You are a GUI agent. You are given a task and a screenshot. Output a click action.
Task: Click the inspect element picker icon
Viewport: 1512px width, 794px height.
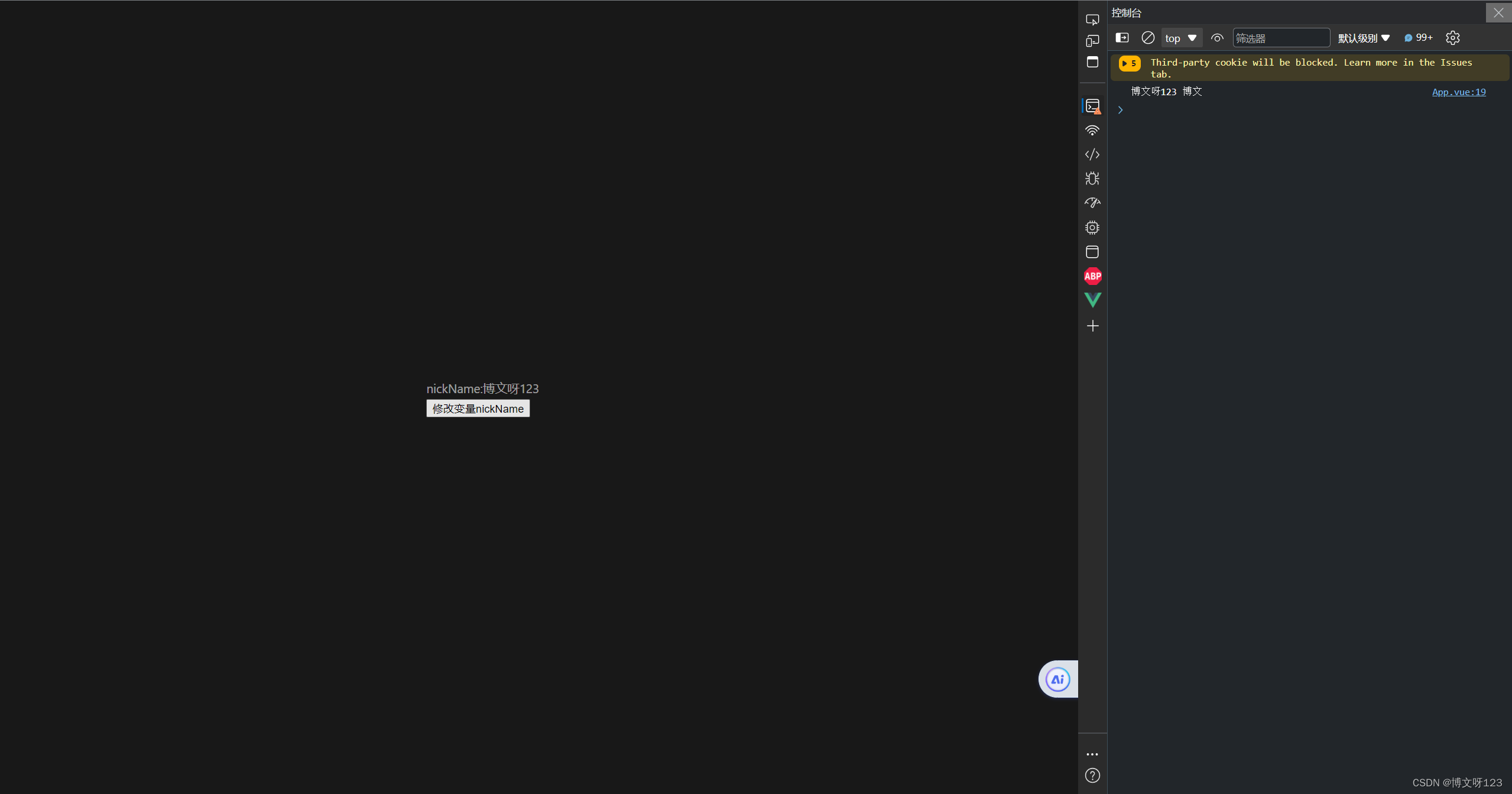pos(1092,20)
